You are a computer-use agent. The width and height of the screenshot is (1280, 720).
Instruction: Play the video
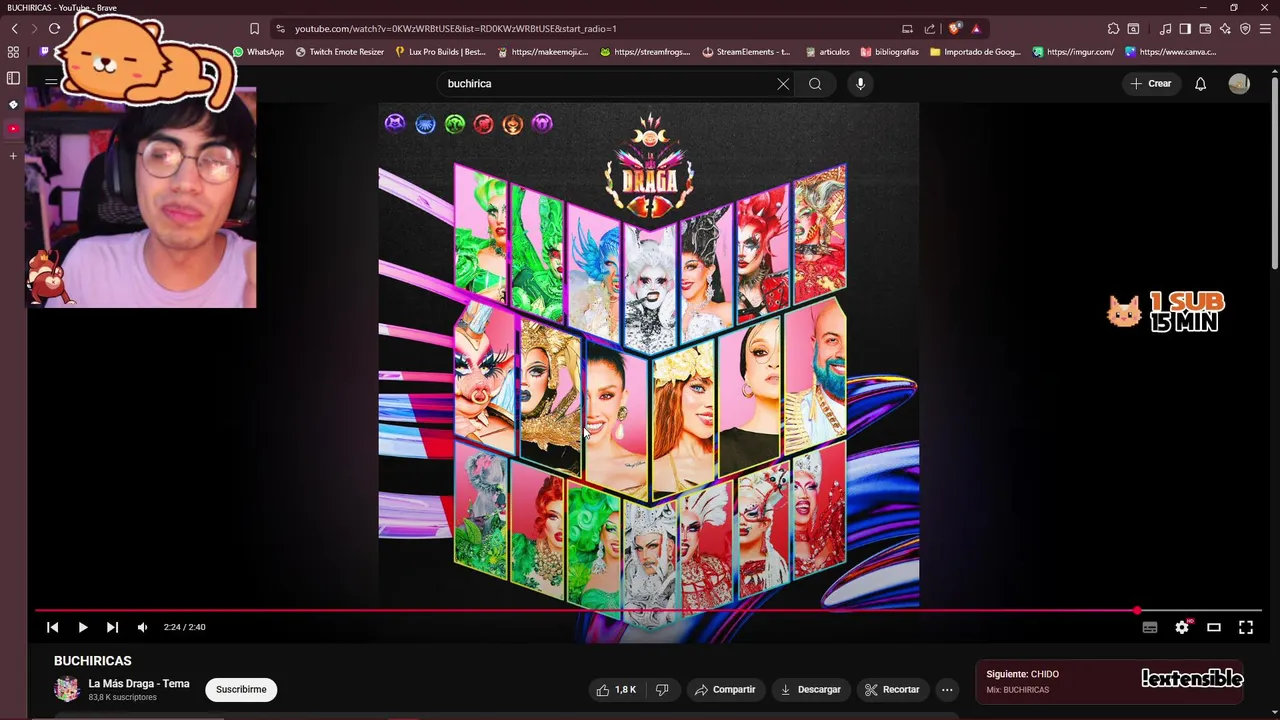[83, 627]
